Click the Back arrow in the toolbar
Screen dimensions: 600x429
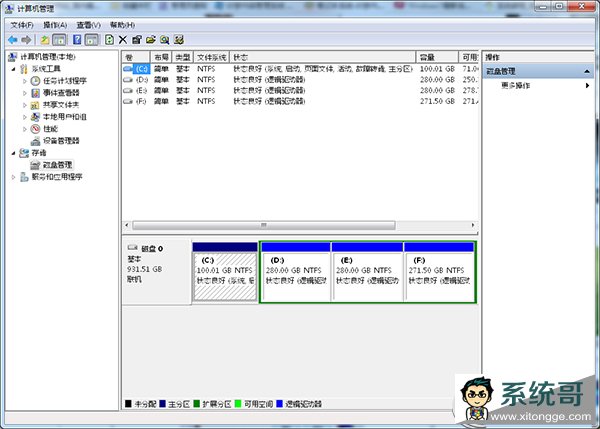point(13,39)
